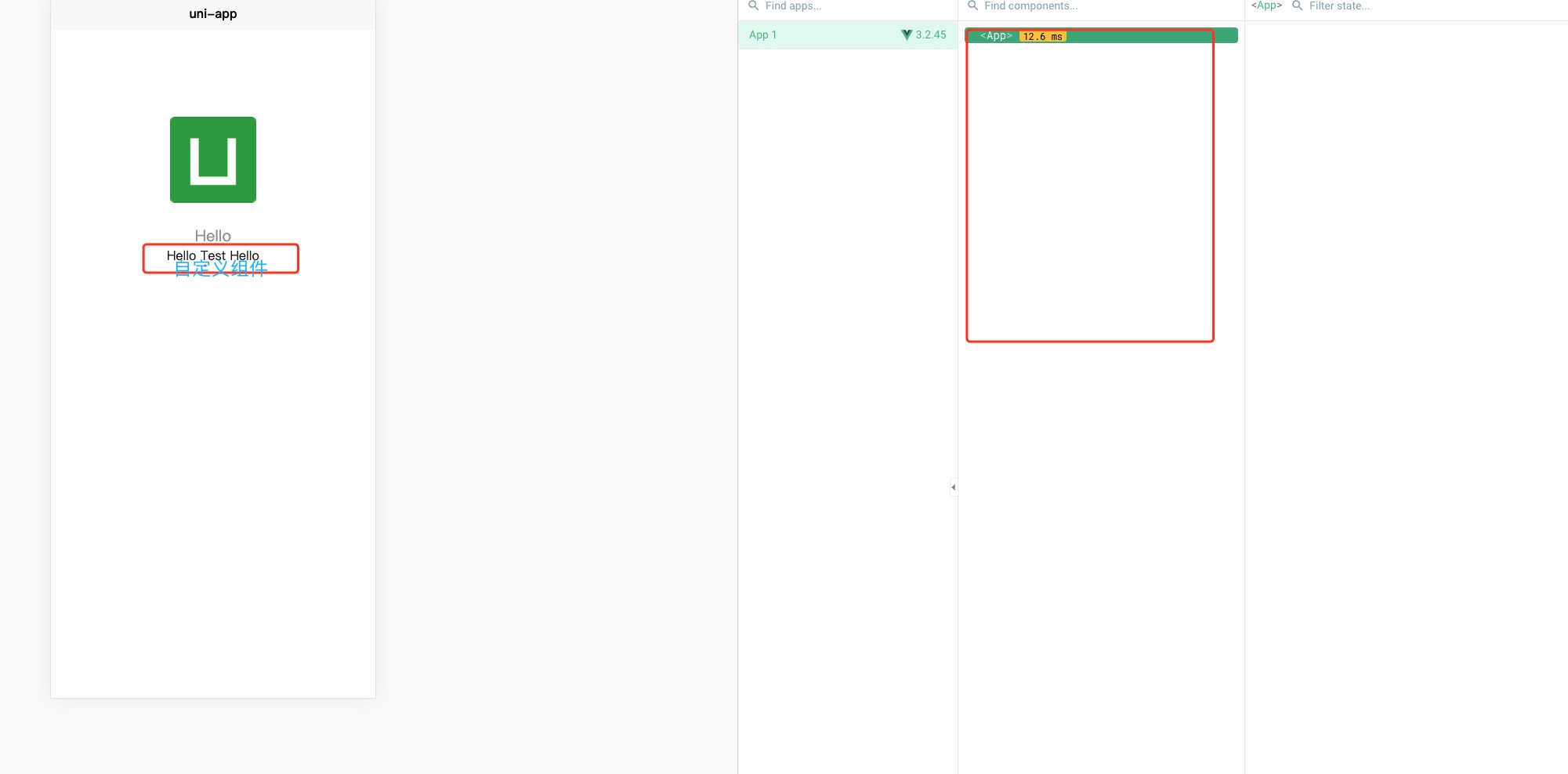The height and width of the screenshot is (774, 1568).
Task: Click the 12.6 ms render time badge
Action: pyautogui.click(x=1042, y=37)
